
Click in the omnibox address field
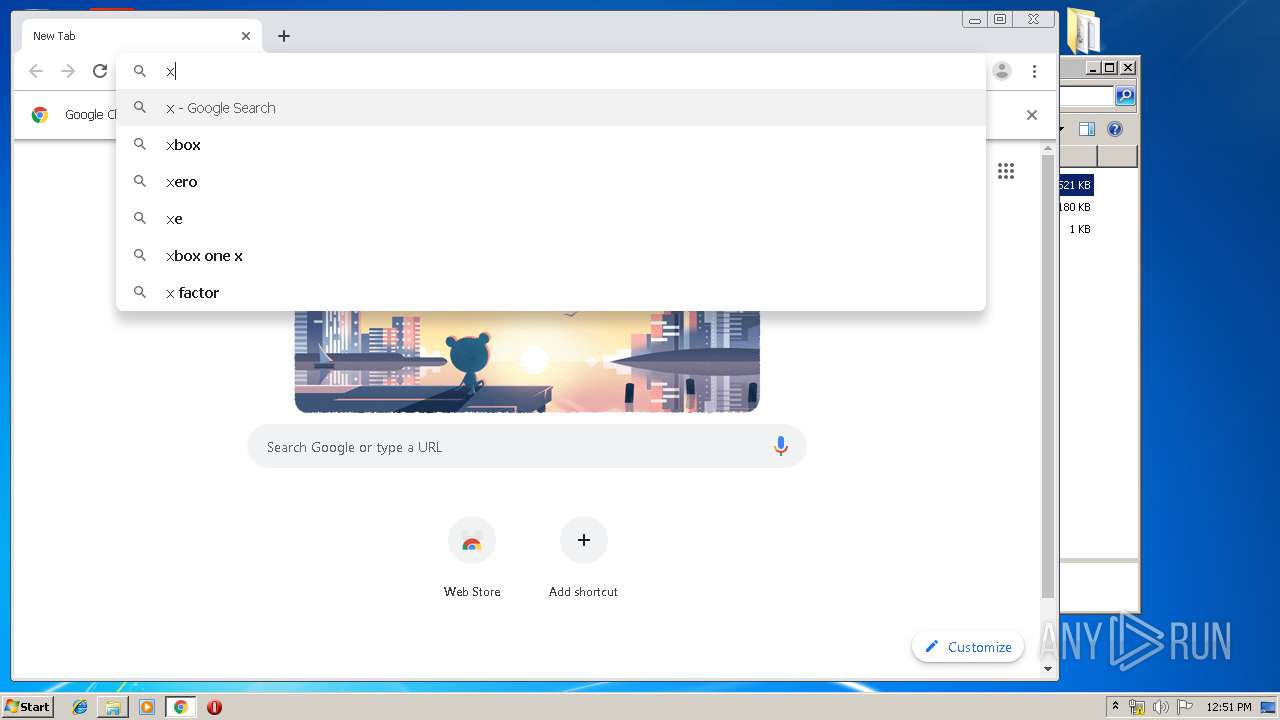[551, 71]
